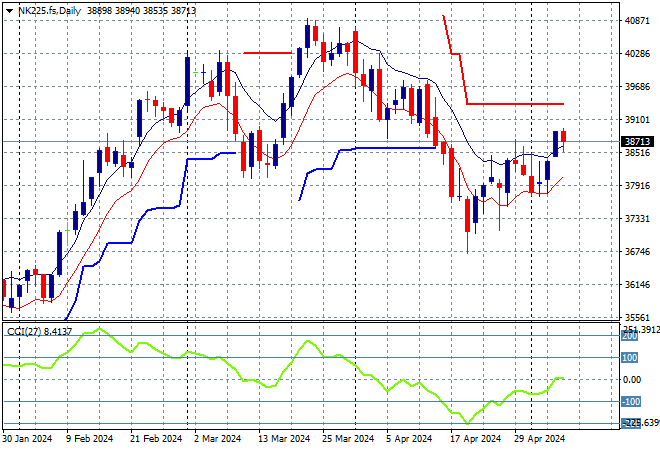Click the 40871 price axis label
The width and height of the screenshot is (660, 450).
(637, 21)
